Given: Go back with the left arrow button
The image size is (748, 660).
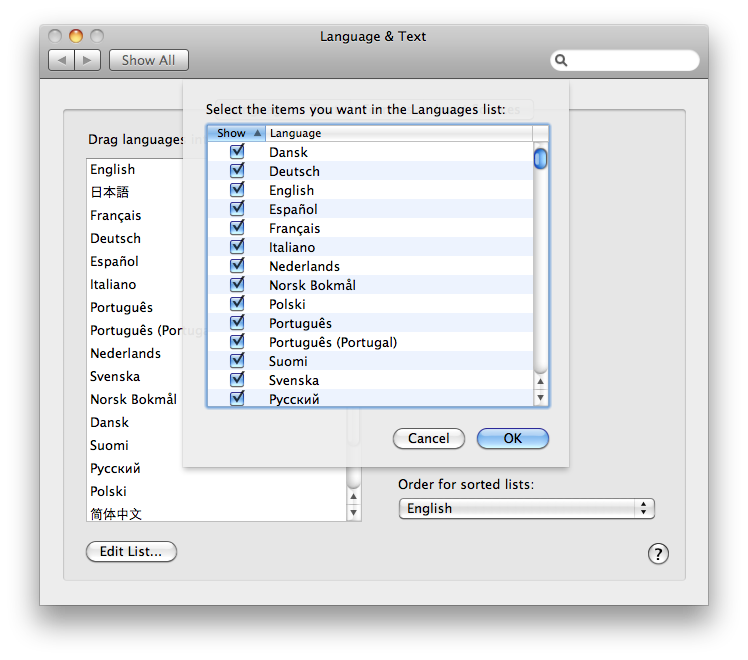Looking at the screenshot, I should tap(62, 60).
